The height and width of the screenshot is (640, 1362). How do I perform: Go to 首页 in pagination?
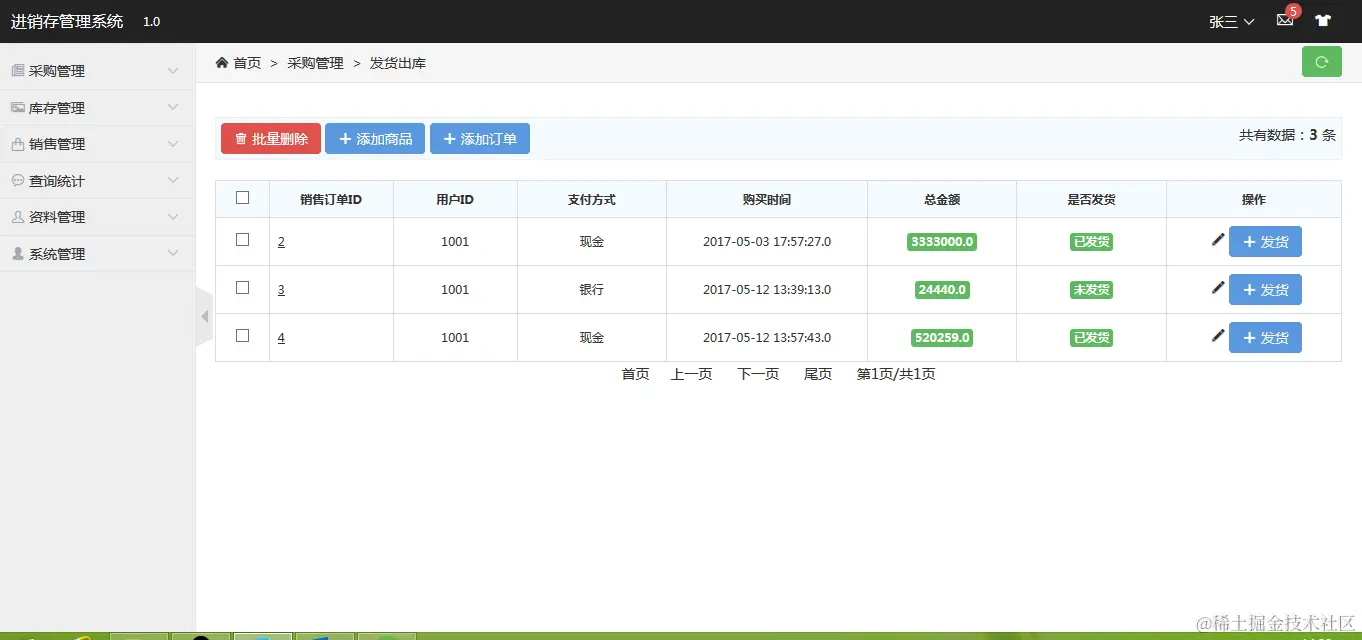(635, 374)
